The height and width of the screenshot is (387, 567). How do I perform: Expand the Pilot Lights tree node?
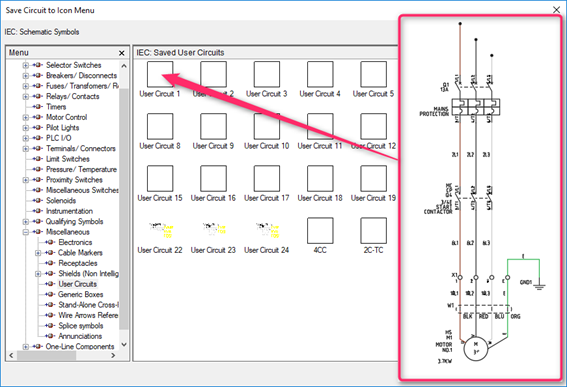click(26, 128)
